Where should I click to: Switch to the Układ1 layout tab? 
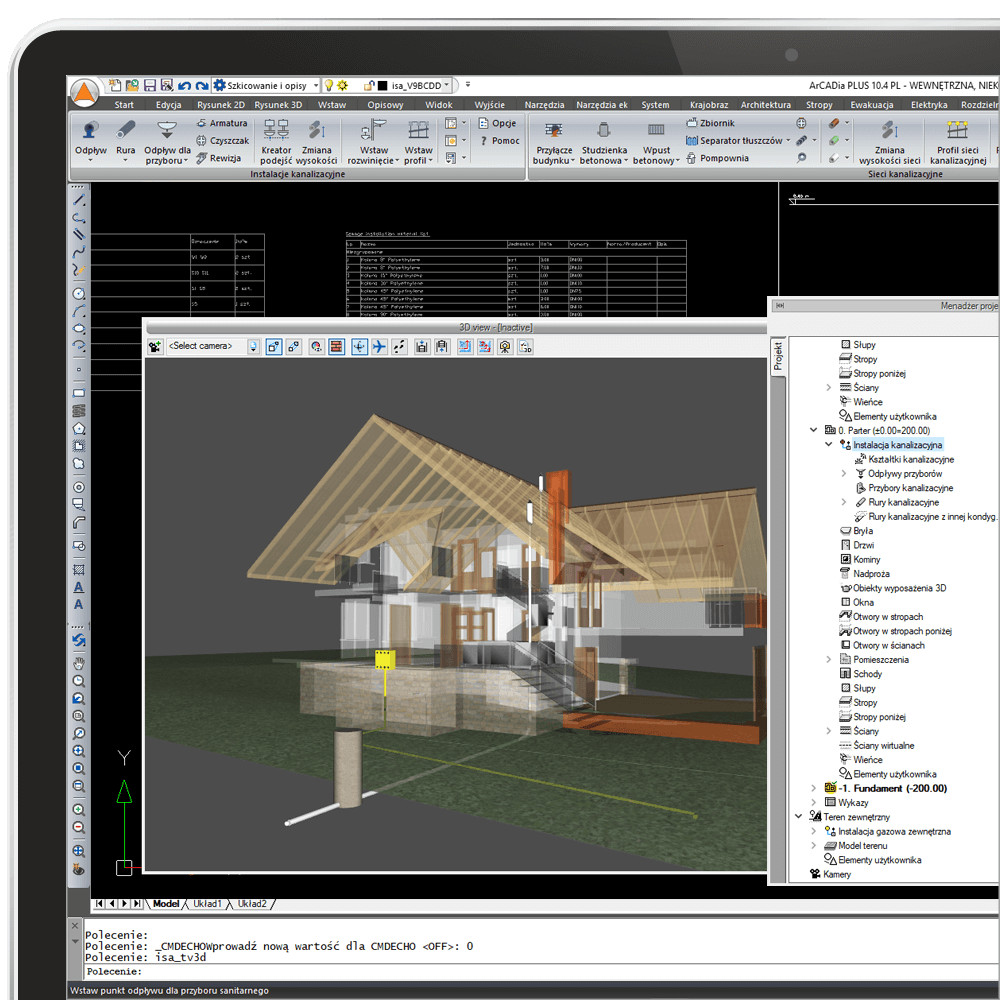pyautogui.click(x=207, y=904)
